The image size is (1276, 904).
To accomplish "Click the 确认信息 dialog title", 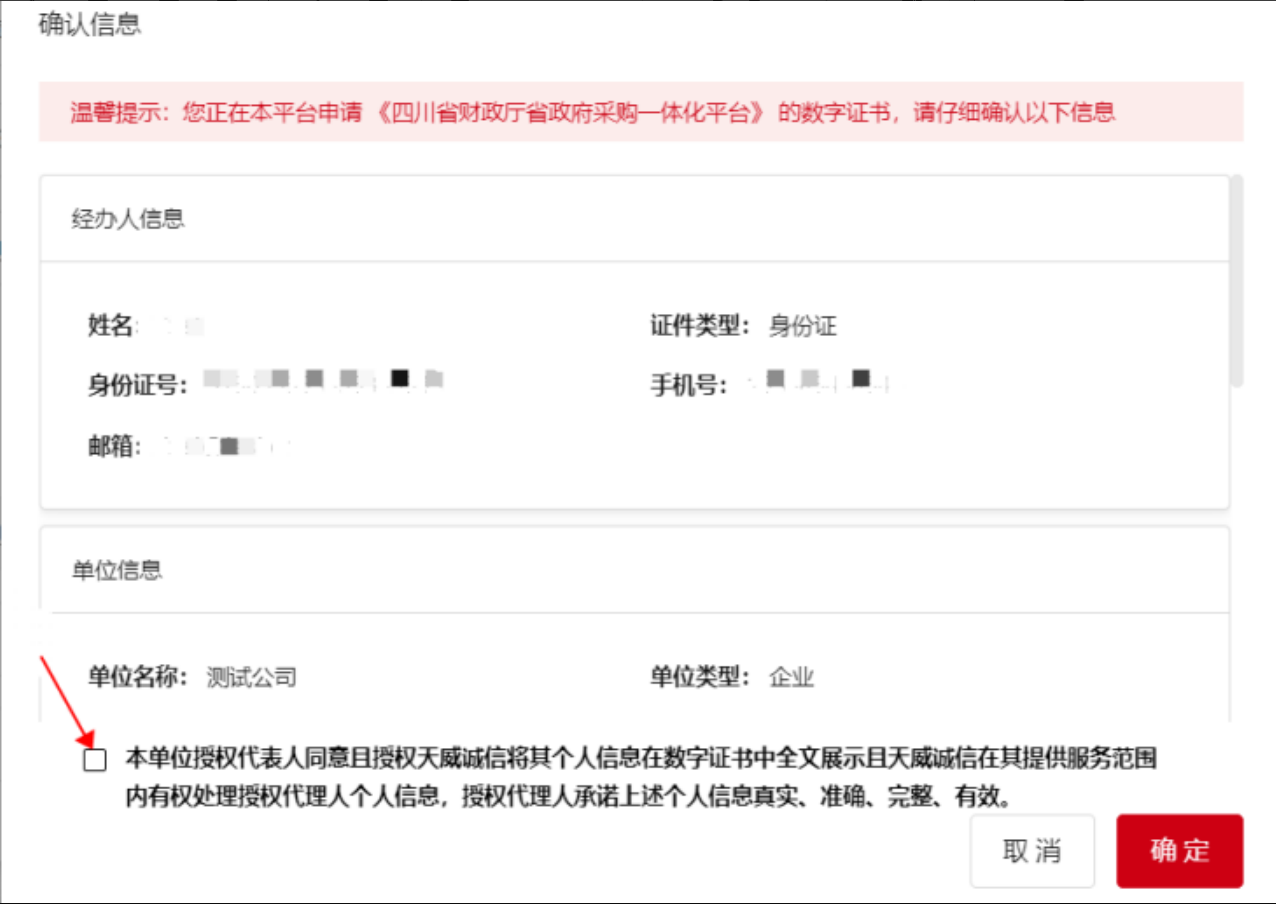I will click(x=90, y=25).
